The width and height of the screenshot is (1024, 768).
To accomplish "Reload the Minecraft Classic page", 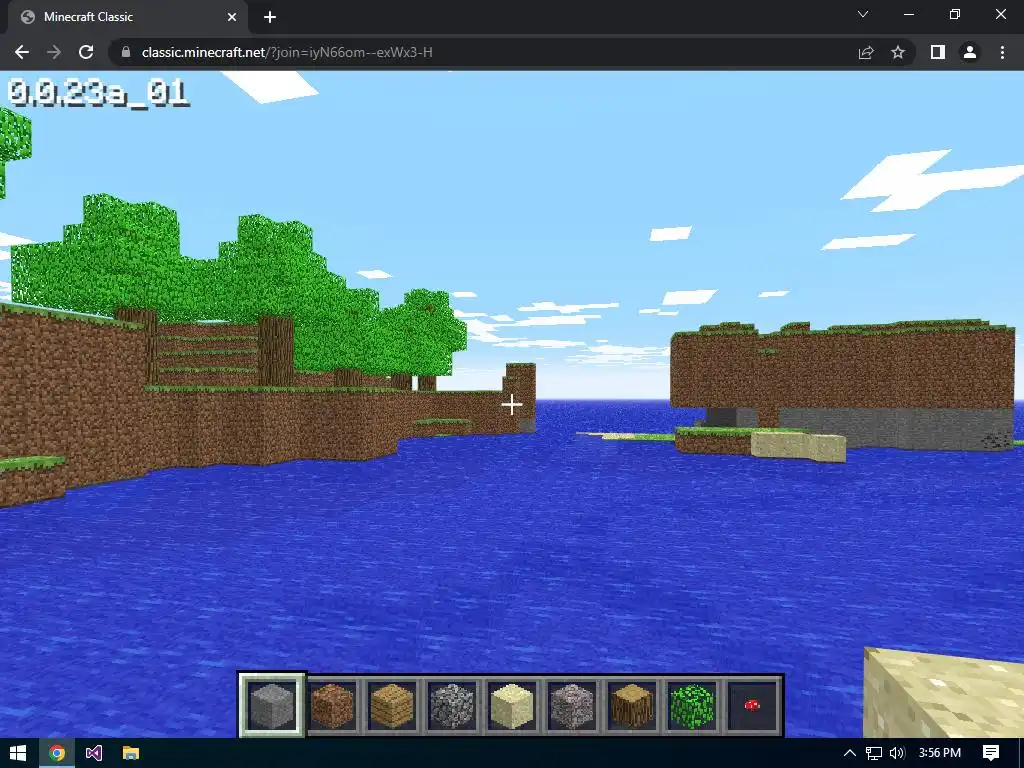I will click(x=86, y=52).
